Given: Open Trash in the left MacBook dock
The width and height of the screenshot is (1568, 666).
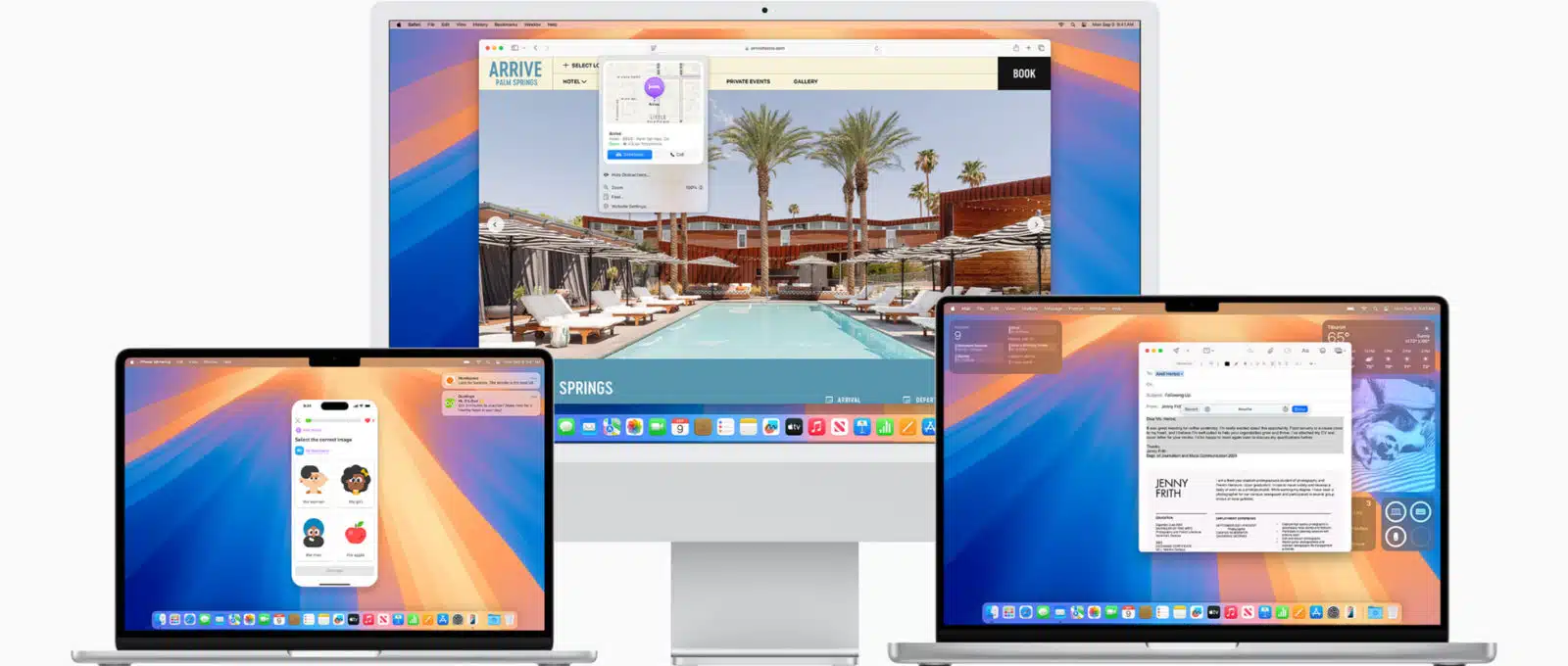Looking at the screenshot, I should coord(510,619).
